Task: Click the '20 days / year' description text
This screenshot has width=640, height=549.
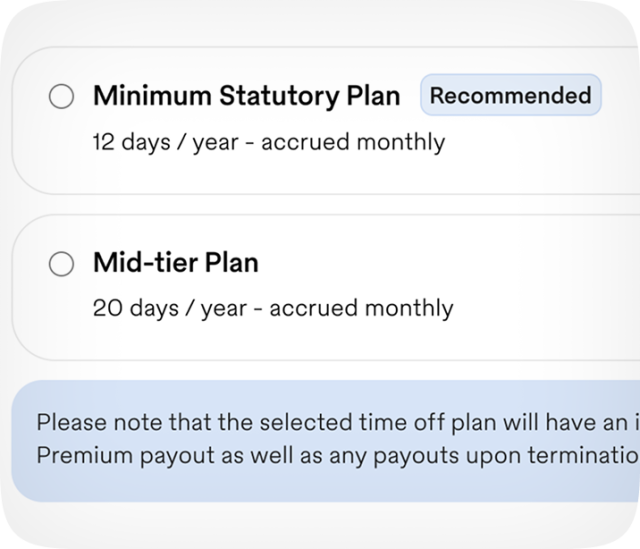Action: (x=170, y=308)
